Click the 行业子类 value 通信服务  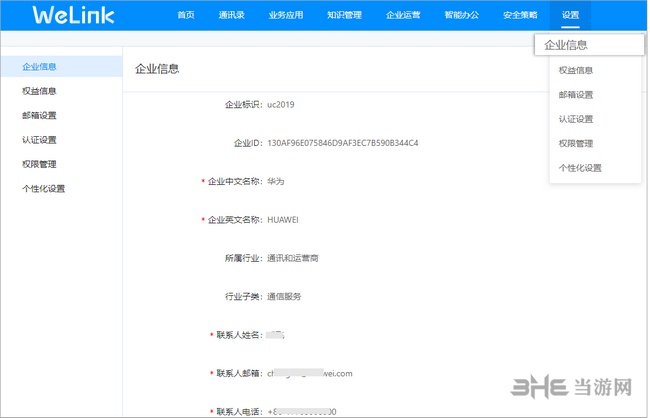284,296
